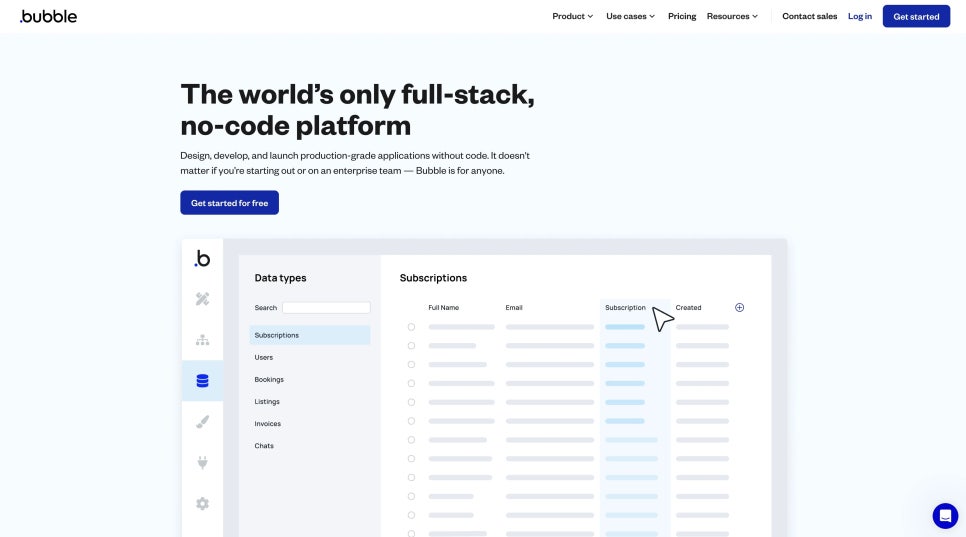Select the Data database icon in sidebar

click(x=202, y=381)
